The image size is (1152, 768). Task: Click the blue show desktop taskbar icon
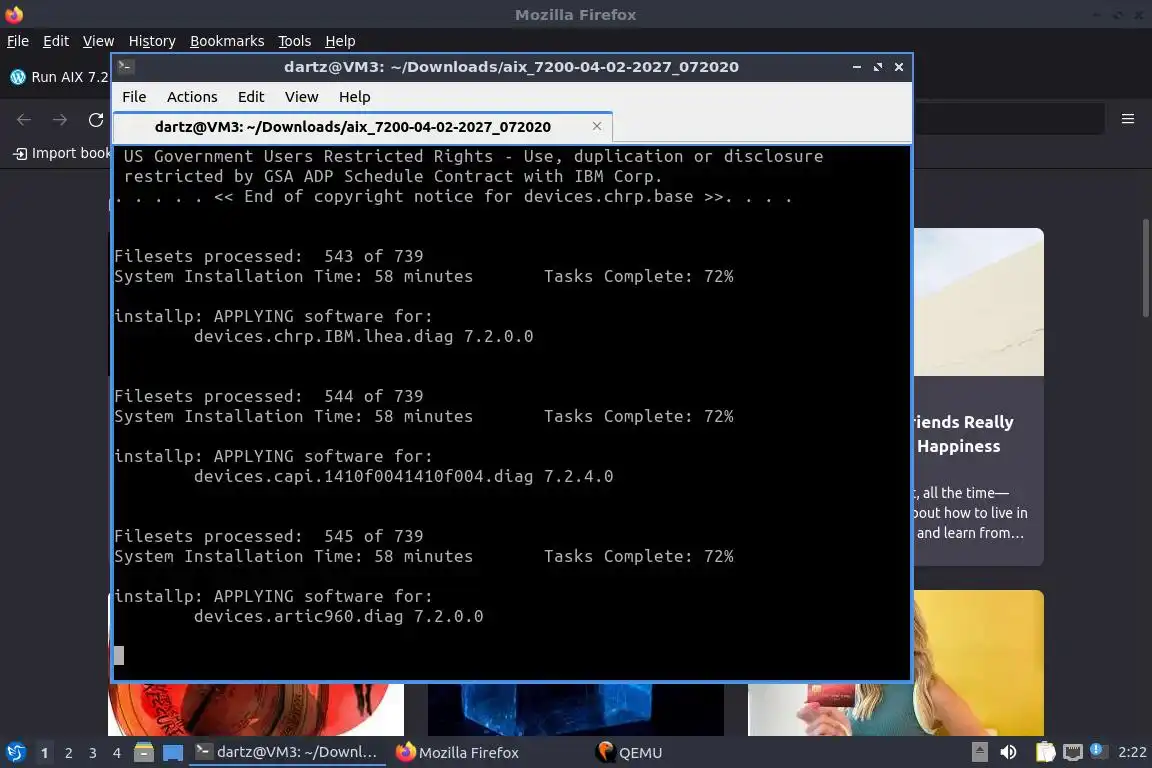tap(173, 753)
